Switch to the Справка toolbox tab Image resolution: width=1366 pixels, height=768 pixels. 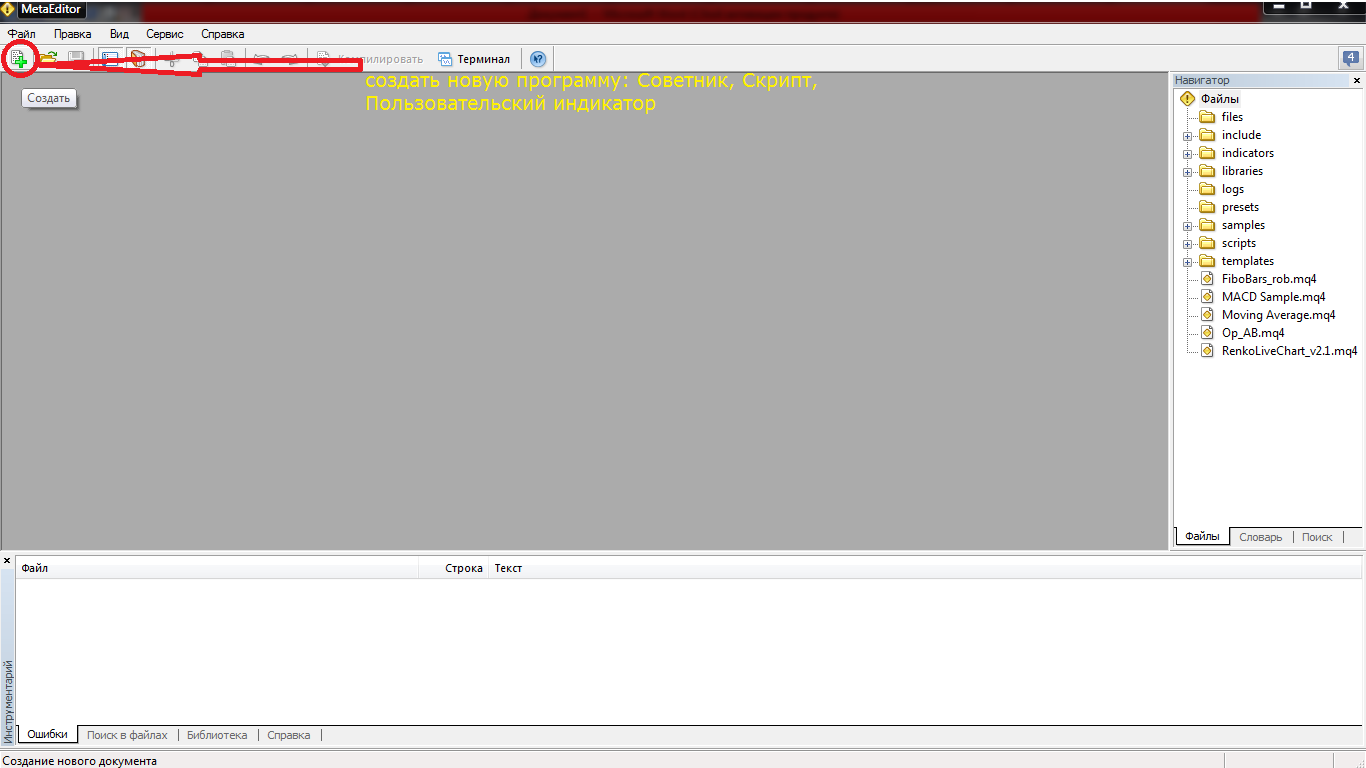pyautogui.click(x=289, y=734)
